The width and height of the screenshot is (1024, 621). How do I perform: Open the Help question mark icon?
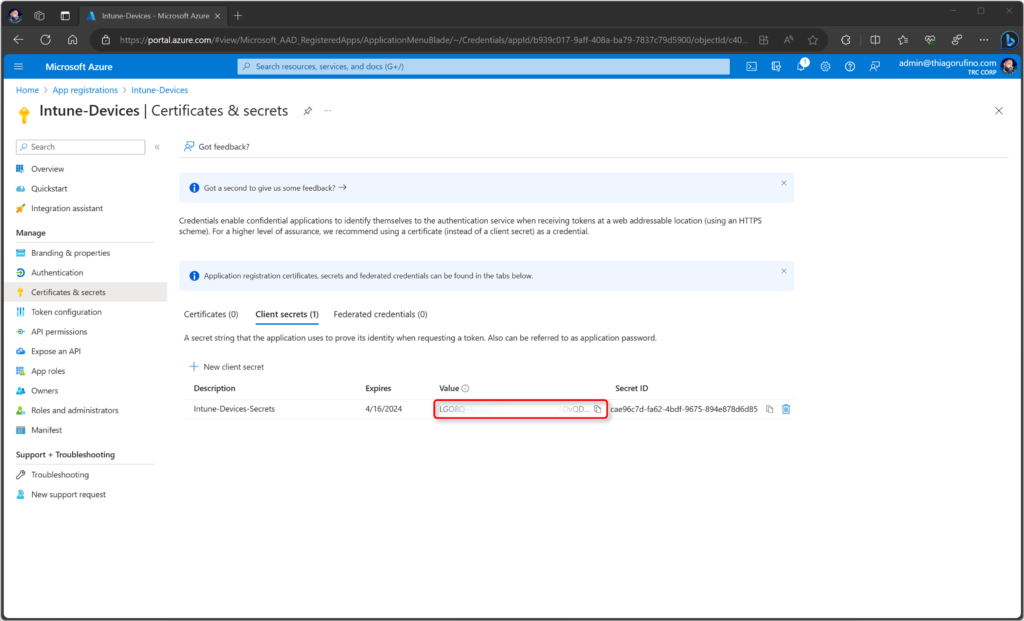click(x=851, y=66)
